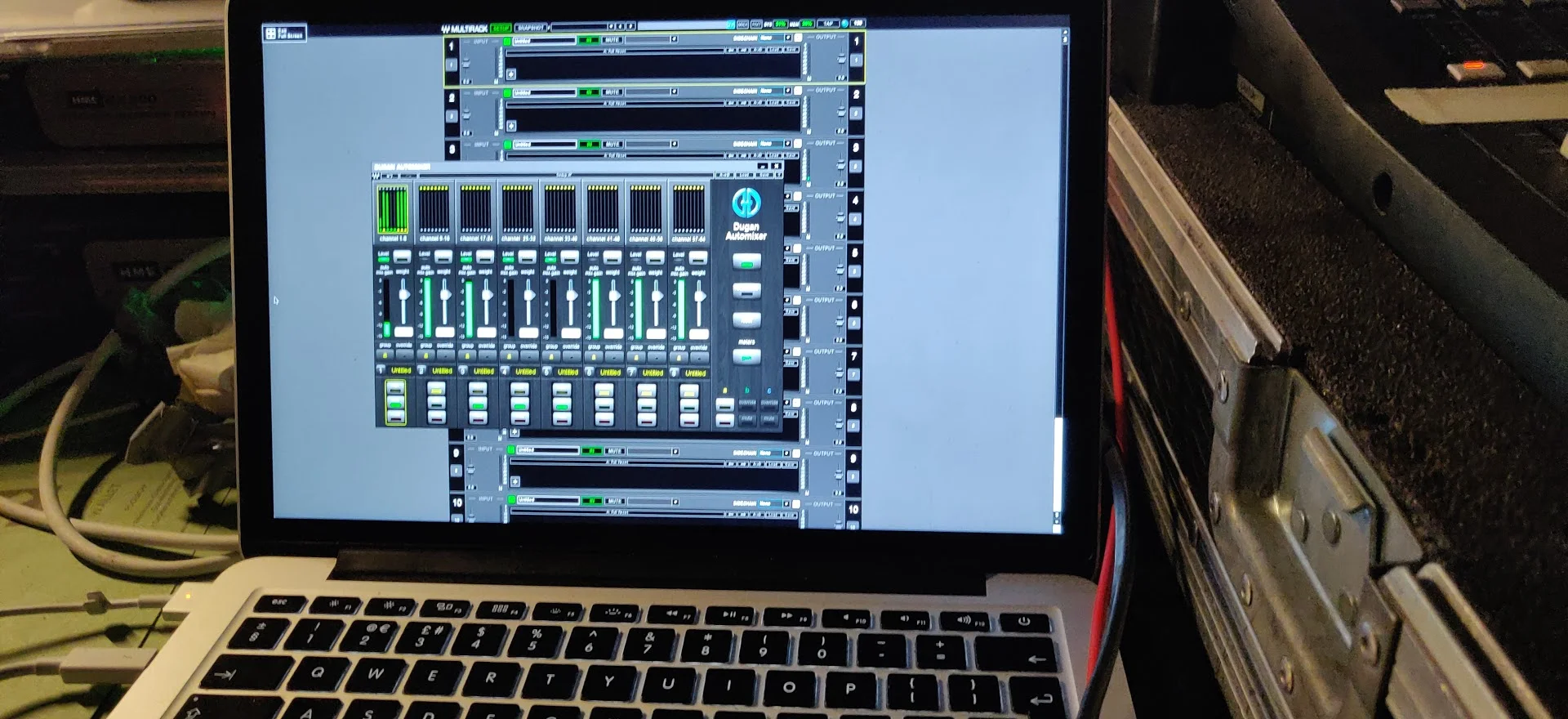Switch to channel 25-32 tab in Dugan
The width and height of the screenshot is (1568, 719).
tap(518, 216)
